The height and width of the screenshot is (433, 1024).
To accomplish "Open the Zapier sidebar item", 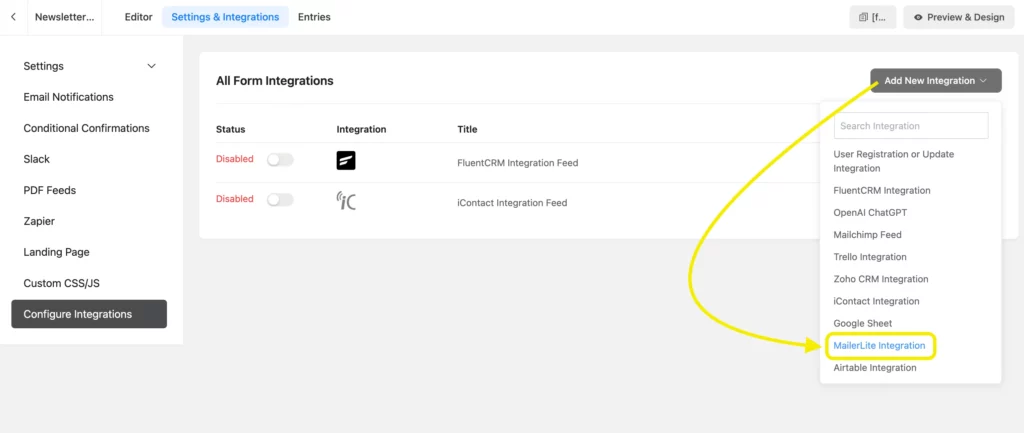I will tap(39, 221).
